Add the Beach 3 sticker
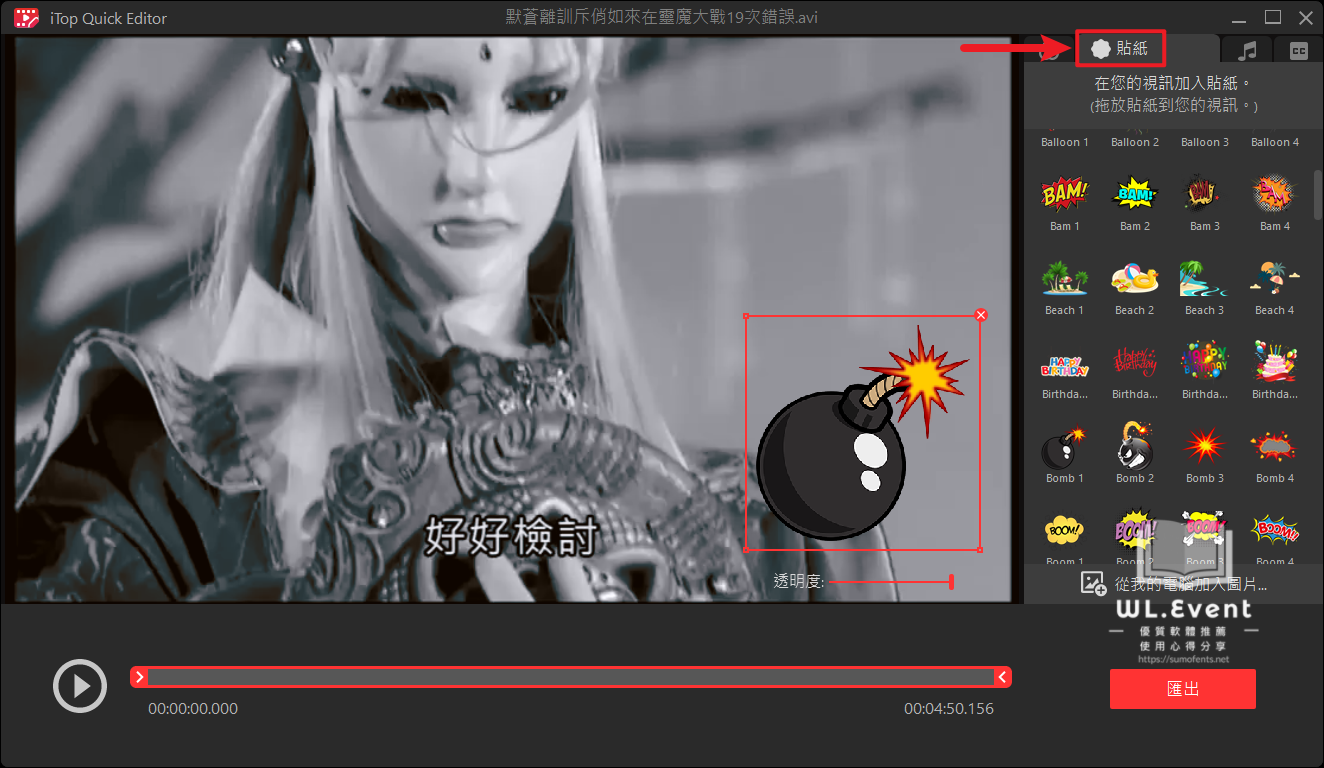Screen dimensions: 1324x768 [x=1204, y=278]
